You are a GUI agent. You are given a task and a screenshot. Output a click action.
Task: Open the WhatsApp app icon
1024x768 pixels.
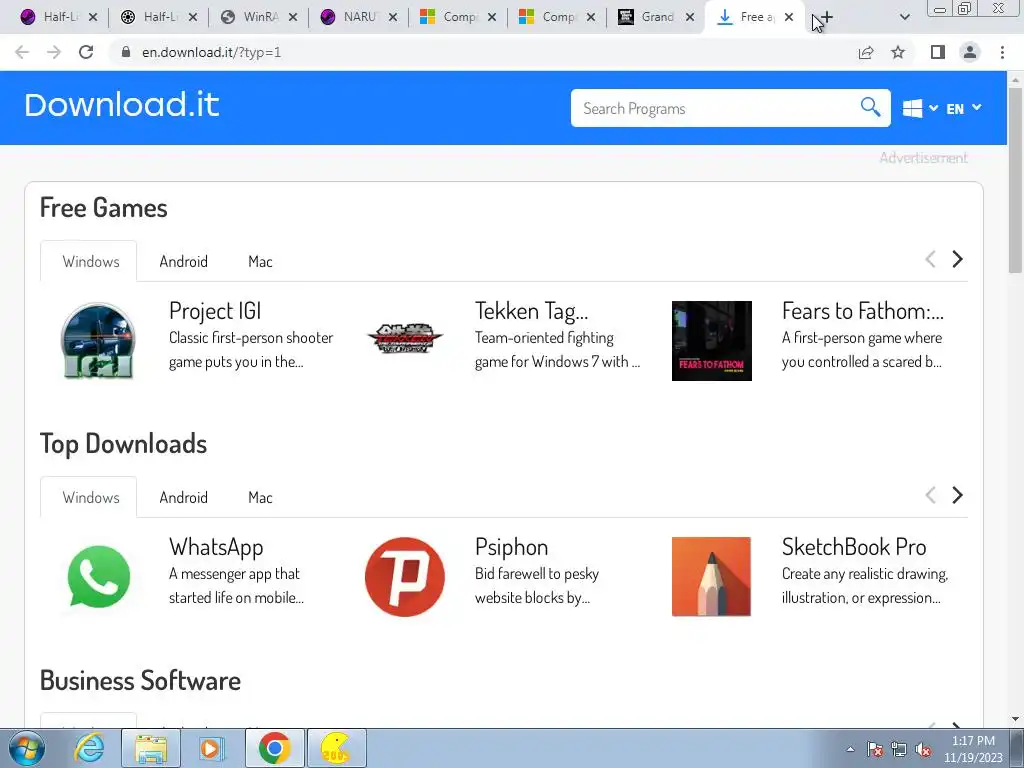[x=99, y=577]
